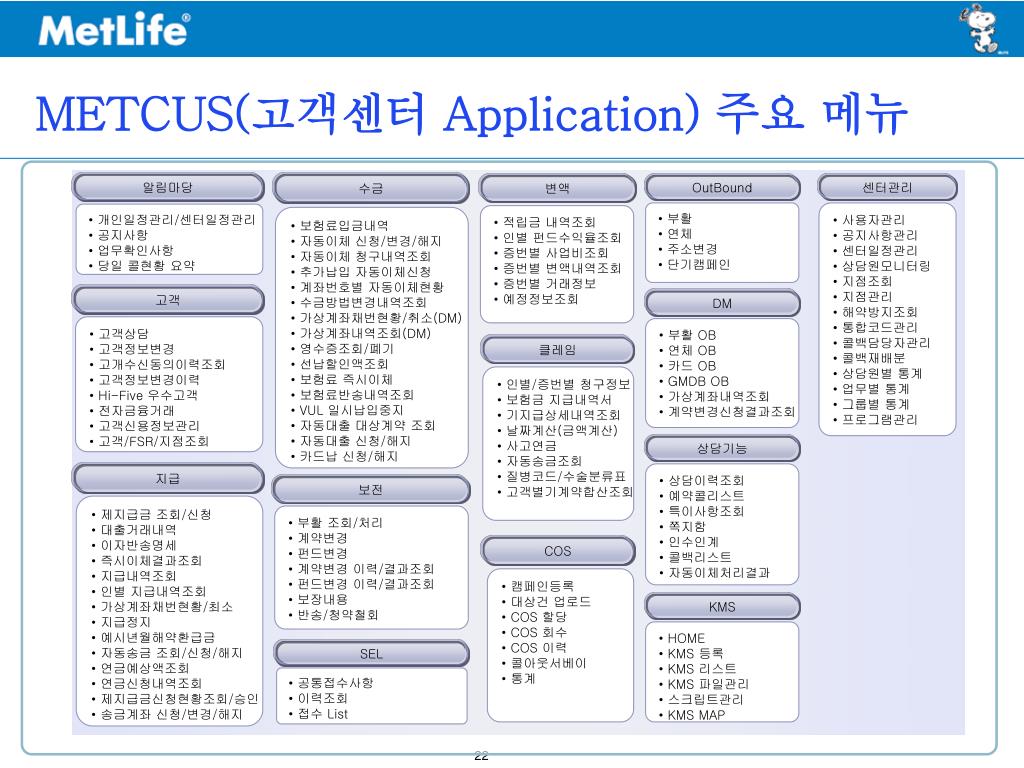Select the 수금 menu header
This screenshot has width=1024, height=768.
point(371,189)
